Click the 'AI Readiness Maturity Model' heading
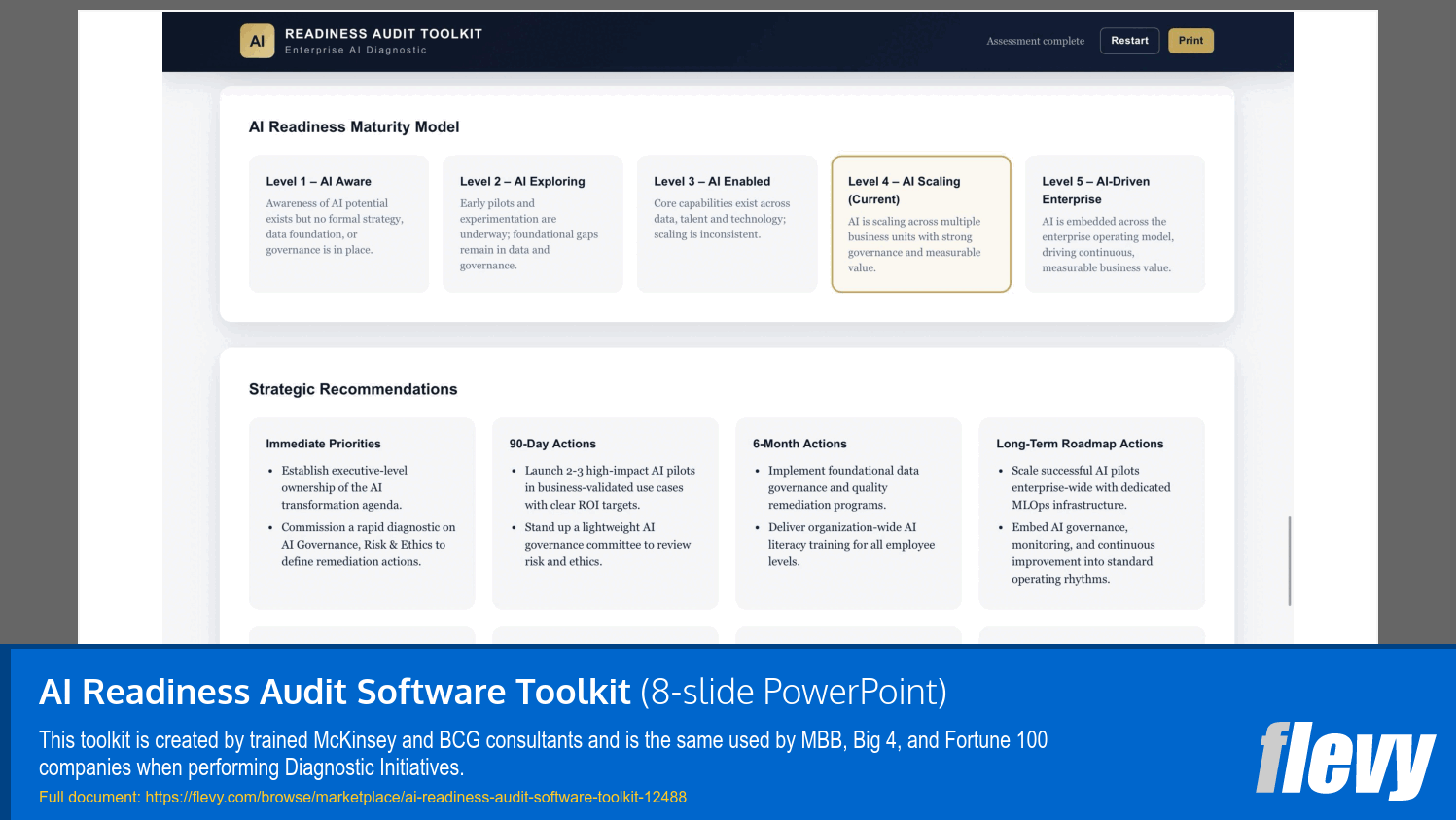 (x=354, y=126)
